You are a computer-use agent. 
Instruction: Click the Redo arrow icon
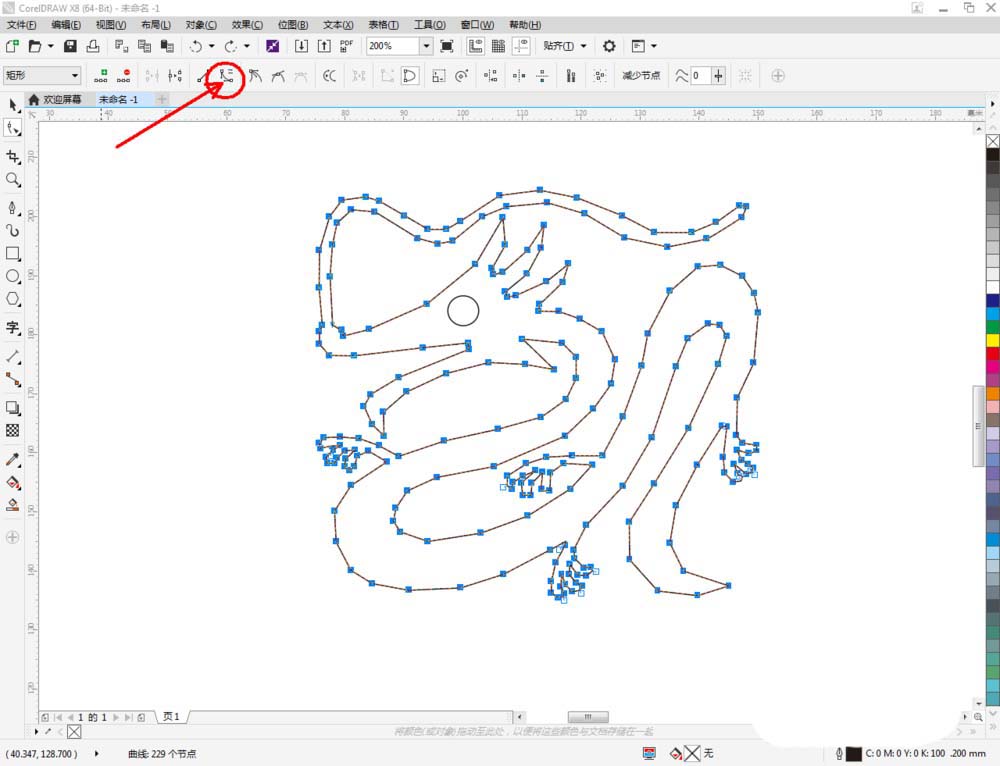coord(231,46)
